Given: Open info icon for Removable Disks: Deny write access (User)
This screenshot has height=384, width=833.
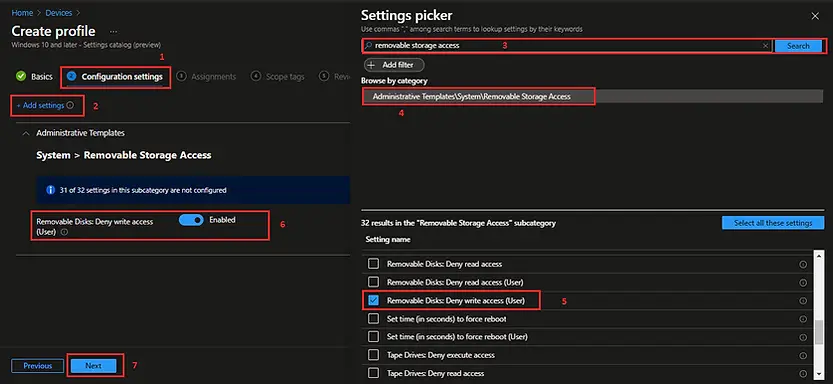Looking at the screenshot, I should click(803, 301).
